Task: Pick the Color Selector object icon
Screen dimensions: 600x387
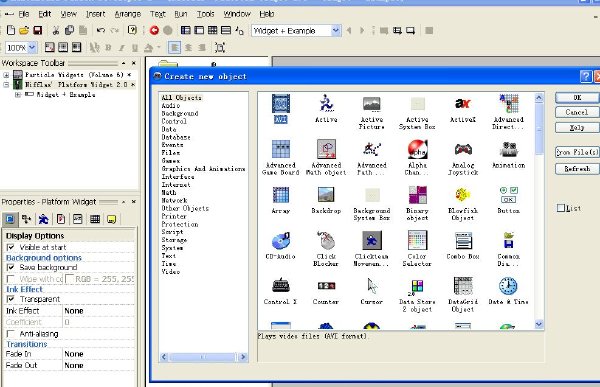Action: point(417,240)
